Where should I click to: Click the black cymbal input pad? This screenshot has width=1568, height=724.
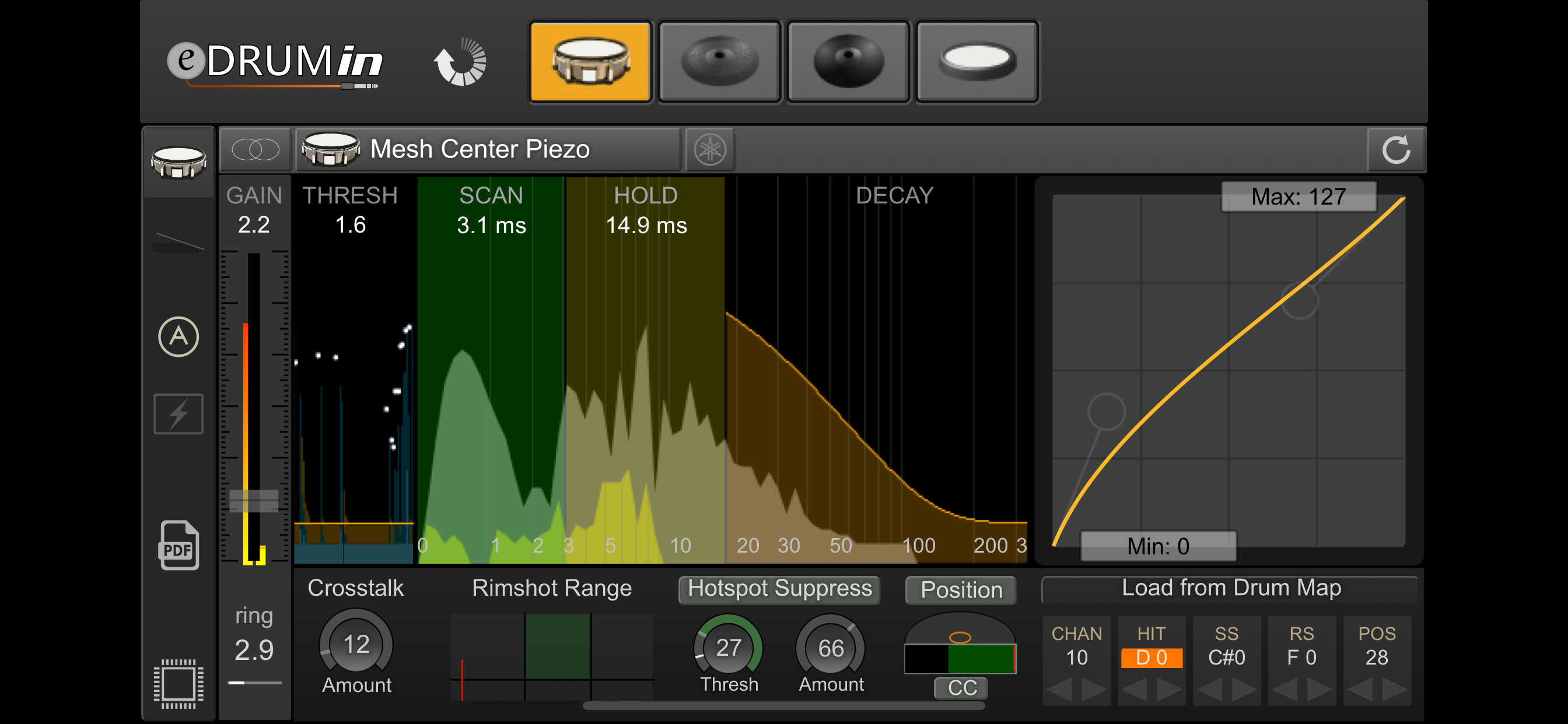coord(848,61)
